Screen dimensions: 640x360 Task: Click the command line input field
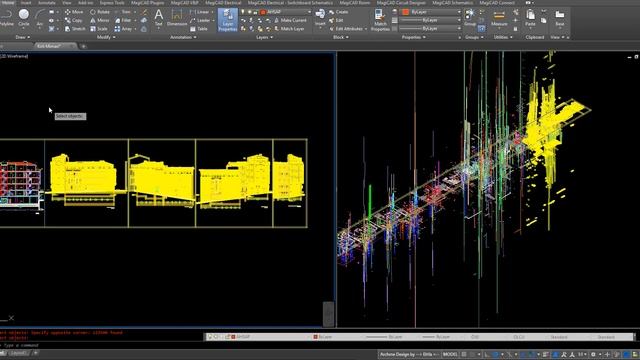(x=102, y=345)
